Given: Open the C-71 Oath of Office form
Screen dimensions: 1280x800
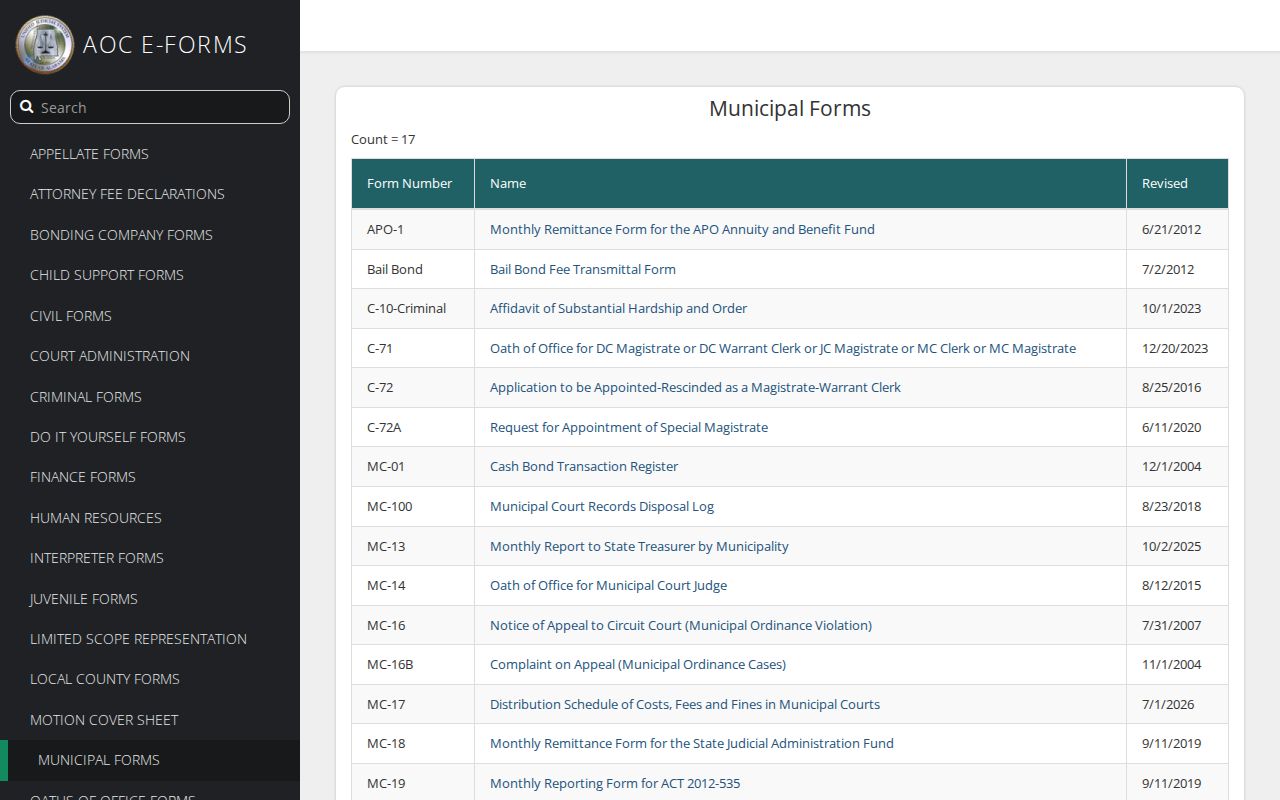Looking at the screenshot, I should pyautogui.click(x=783, y=348).
